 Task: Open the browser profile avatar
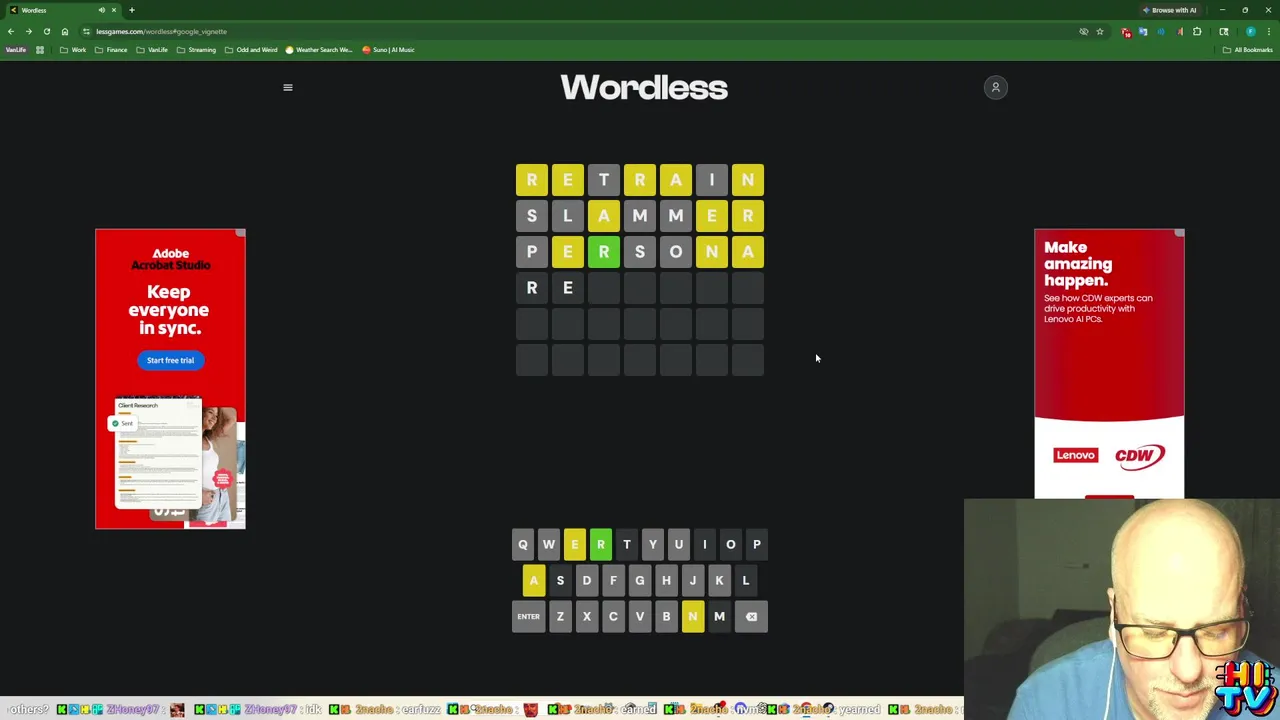[1251, 32]
